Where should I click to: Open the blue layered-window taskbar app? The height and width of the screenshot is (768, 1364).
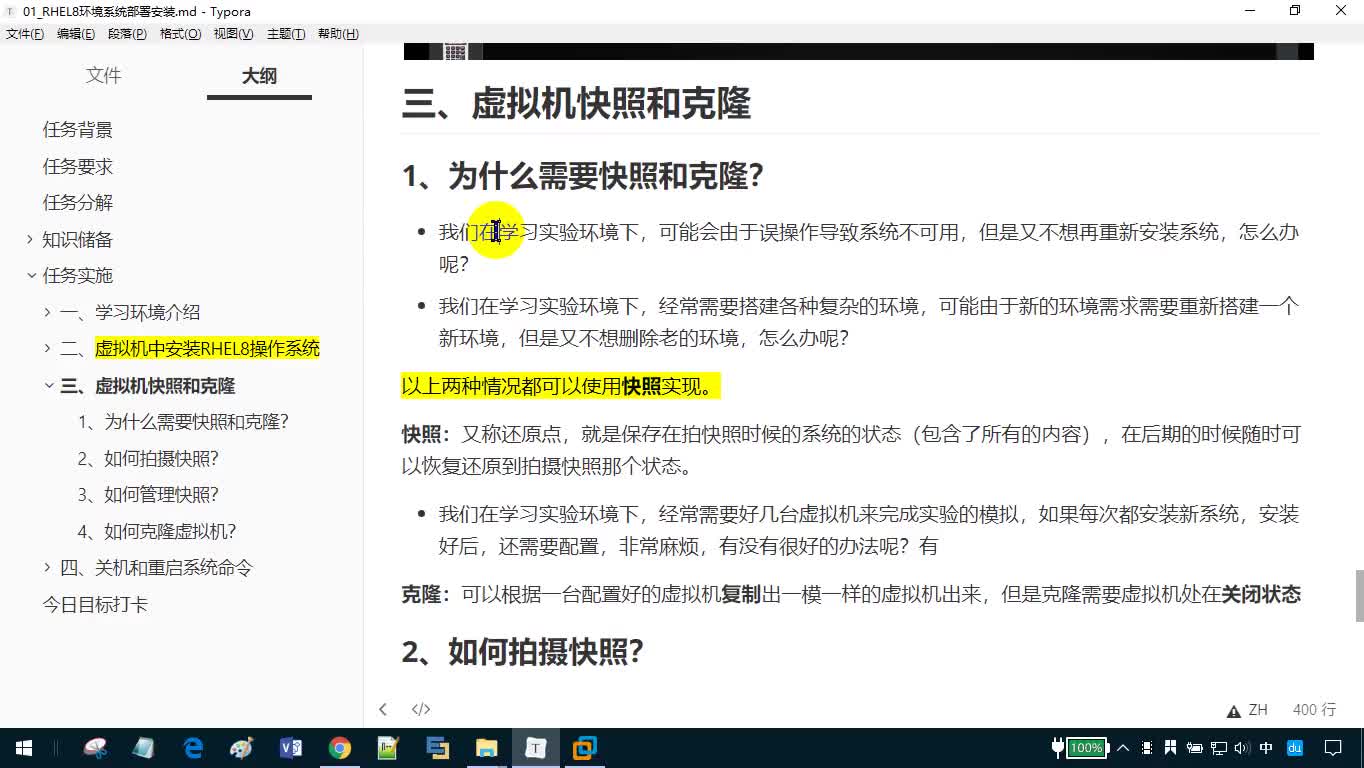pos(437,747)
